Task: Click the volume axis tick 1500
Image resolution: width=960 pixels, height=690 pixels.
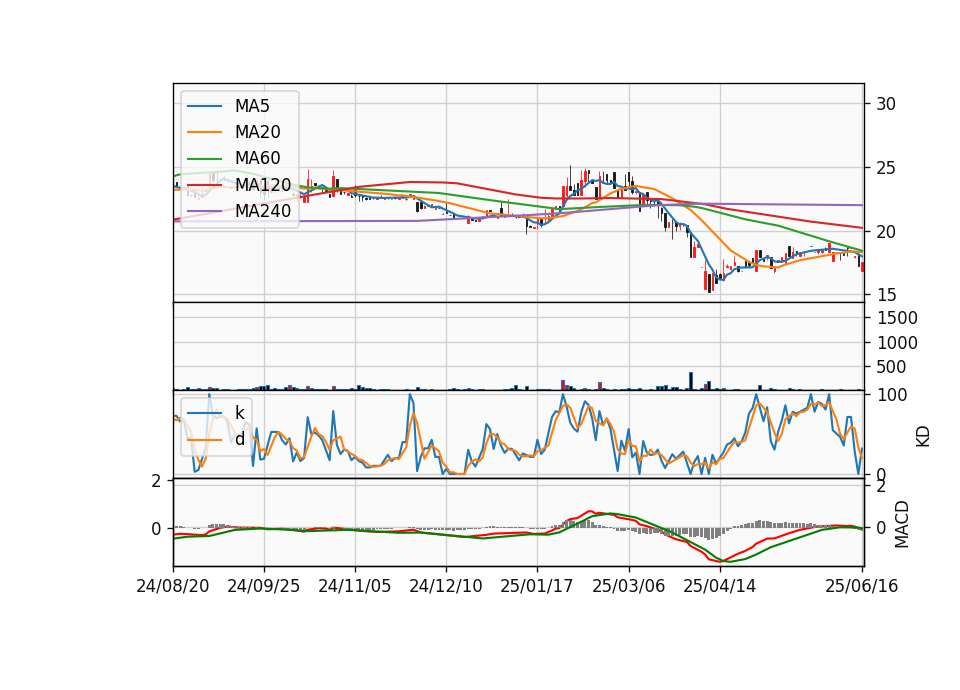Action: pos(897,318)
